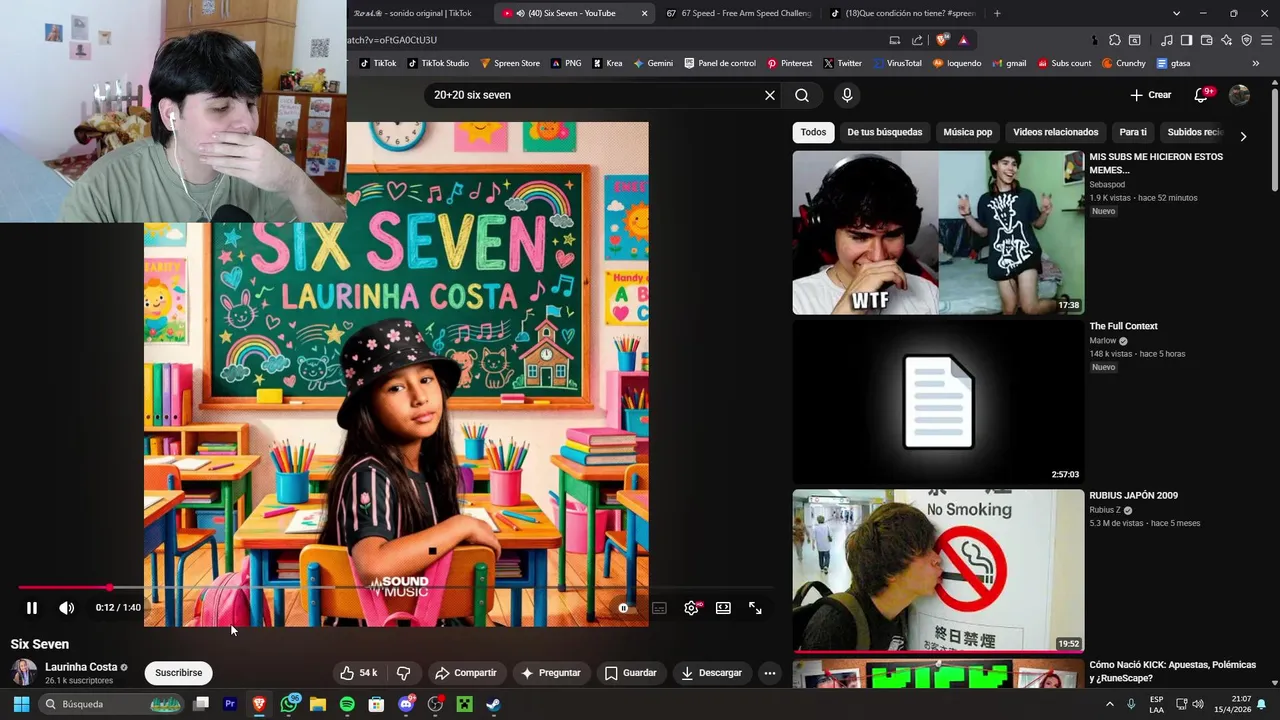
Task: Open the account avatar menu
Action: [x=1239, y=95]
